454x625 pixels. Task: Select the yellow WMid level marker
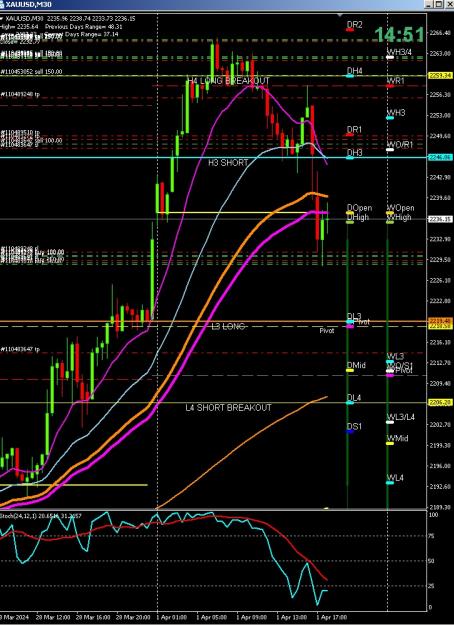(390, 443)
